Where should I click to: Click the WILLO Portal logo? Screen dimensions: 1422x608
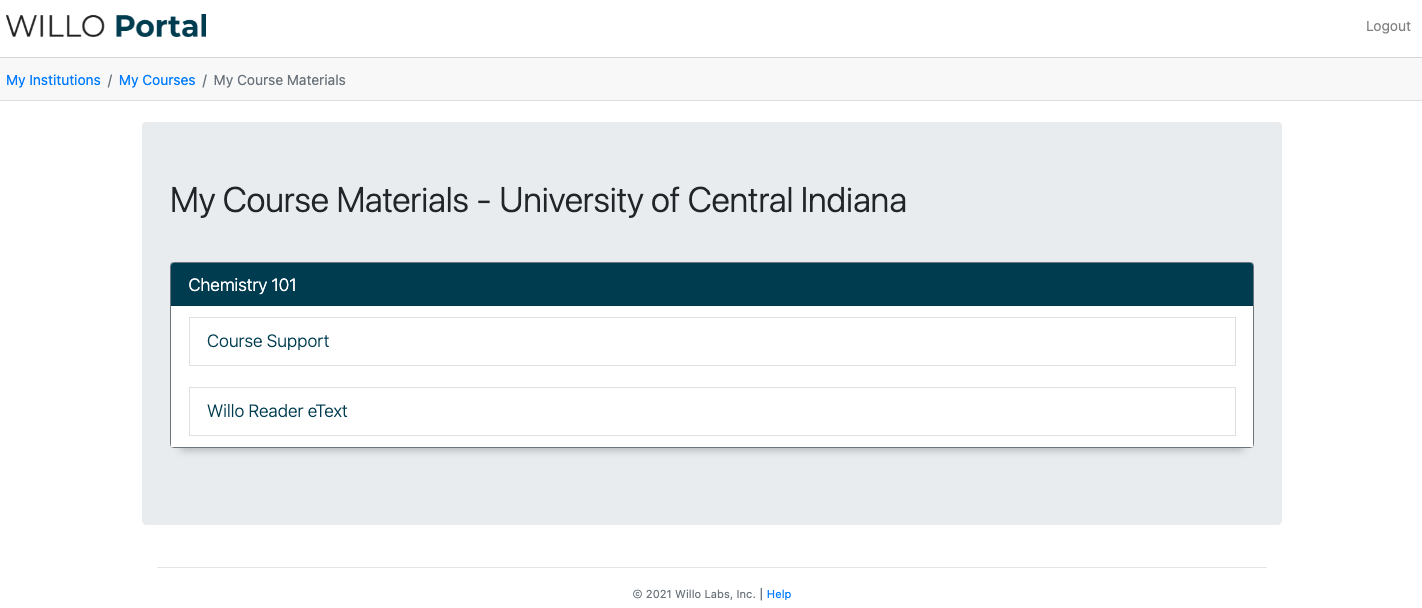[107, 26]
